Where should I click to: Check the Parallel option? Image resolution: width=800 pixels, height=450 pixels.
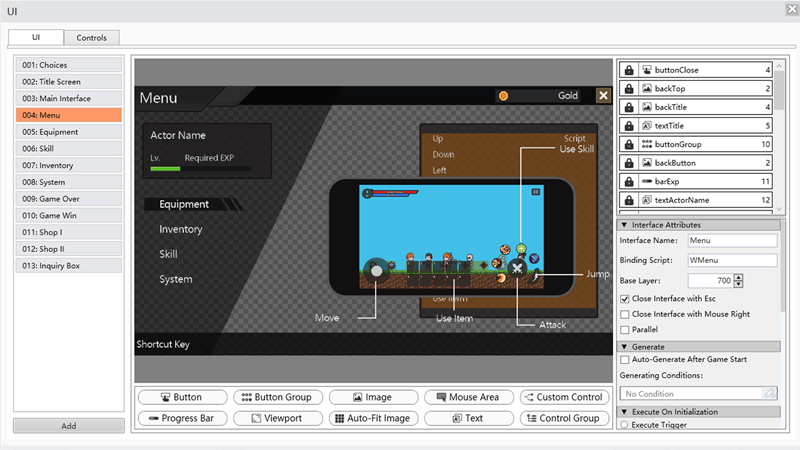click(625, 330)
